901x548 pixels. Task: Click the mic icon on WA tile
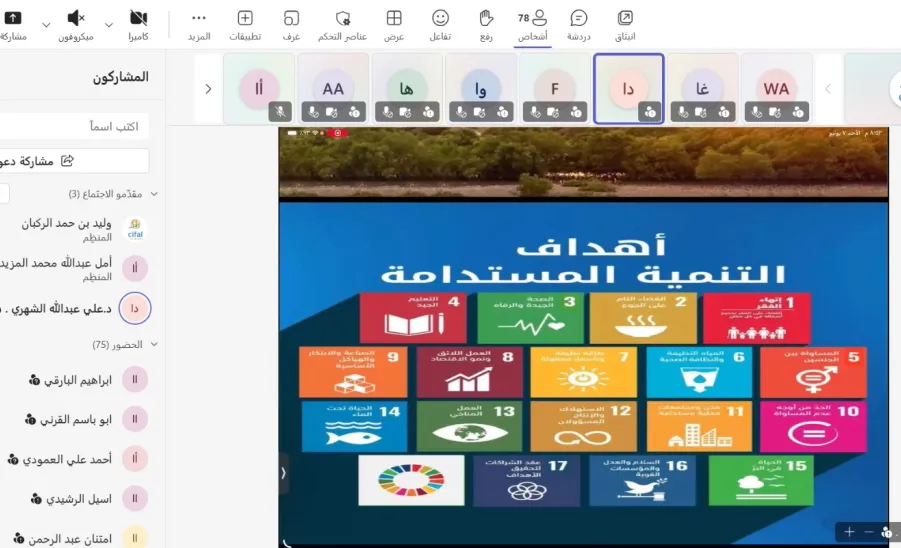point(757,113)
